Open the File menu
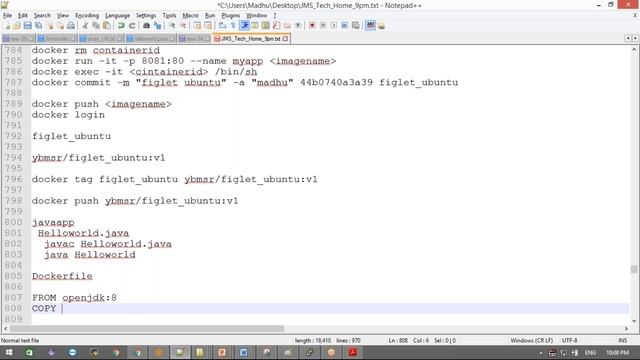This screenshot has width=640, height=360. pyautogui.click(x=7, y=16)
